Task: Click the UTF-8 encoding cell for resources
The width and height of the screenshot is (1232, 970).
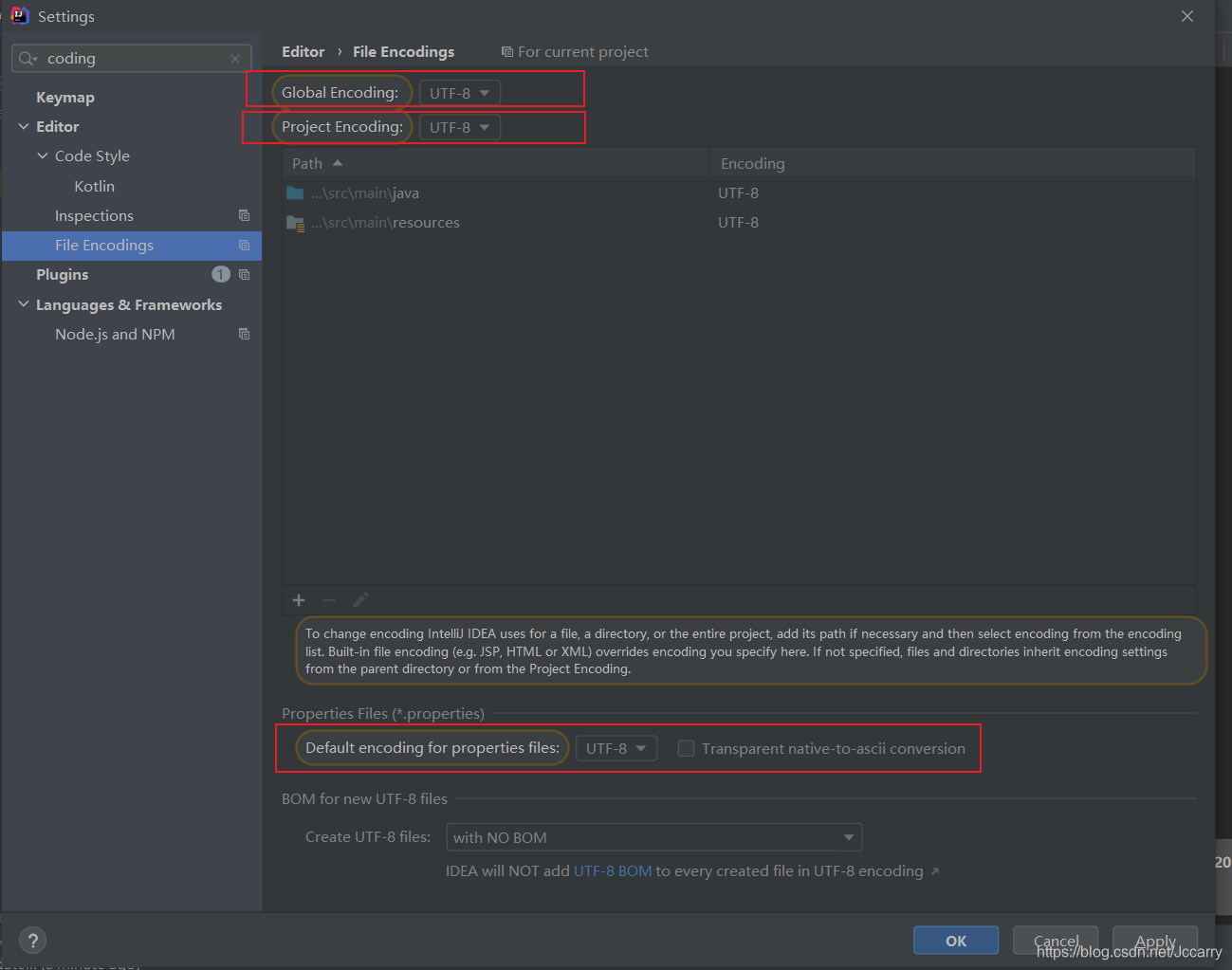Action: 738,223
